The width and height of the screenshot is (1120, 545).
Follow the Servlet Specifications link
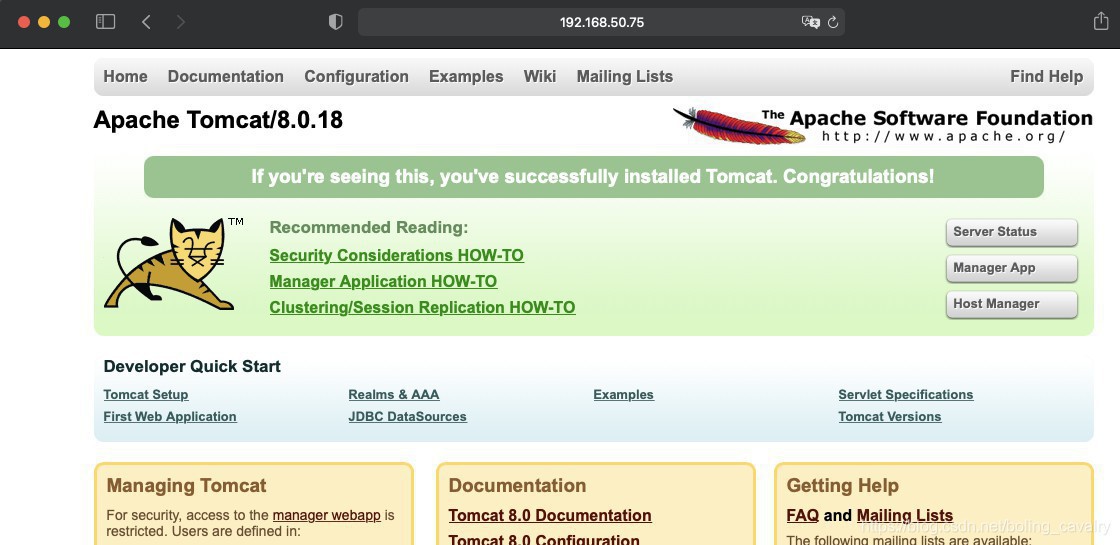[906, 395]
